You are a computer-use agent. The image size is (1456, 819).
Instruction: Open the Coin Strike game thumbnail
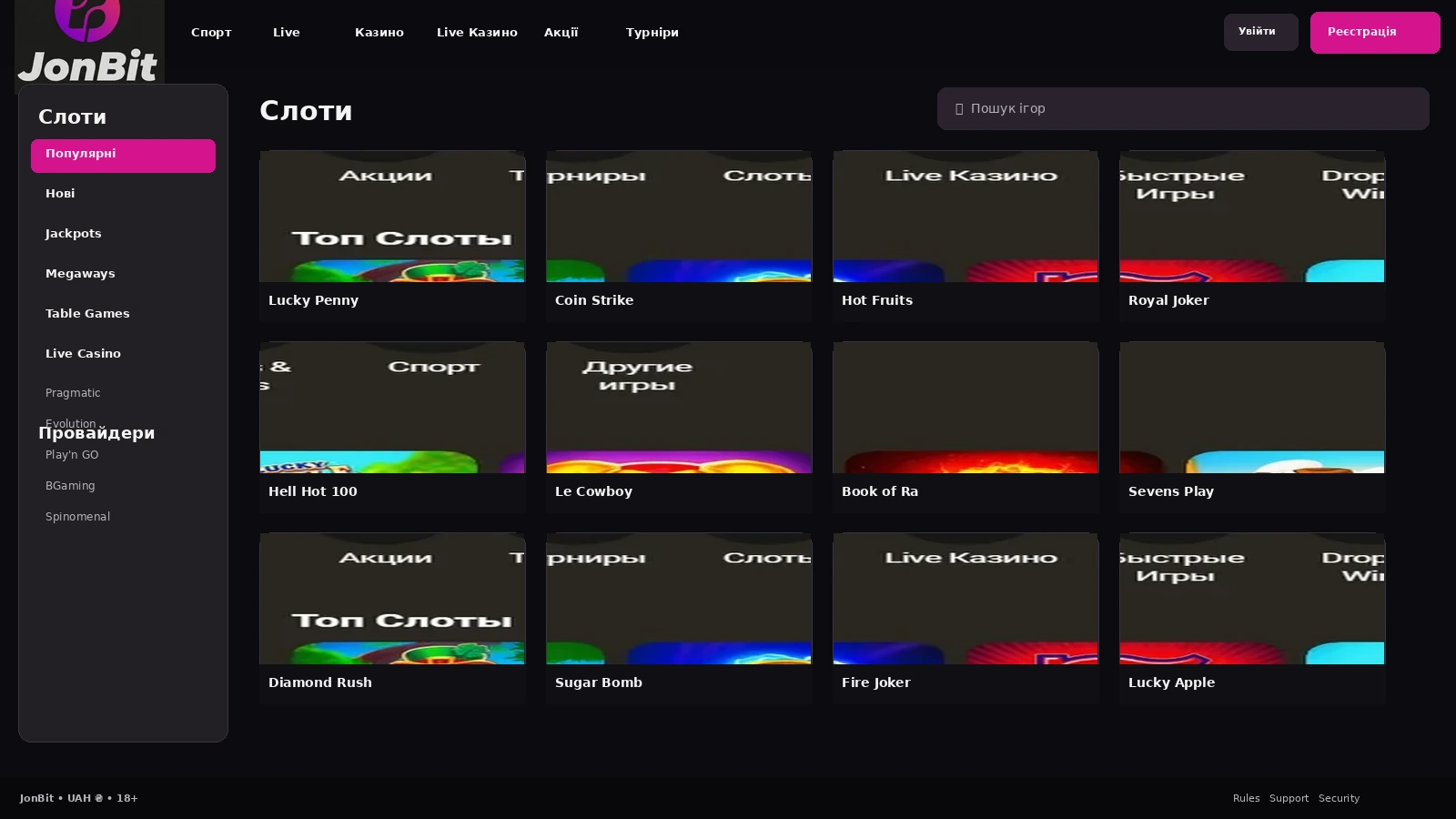click(679, 217)
